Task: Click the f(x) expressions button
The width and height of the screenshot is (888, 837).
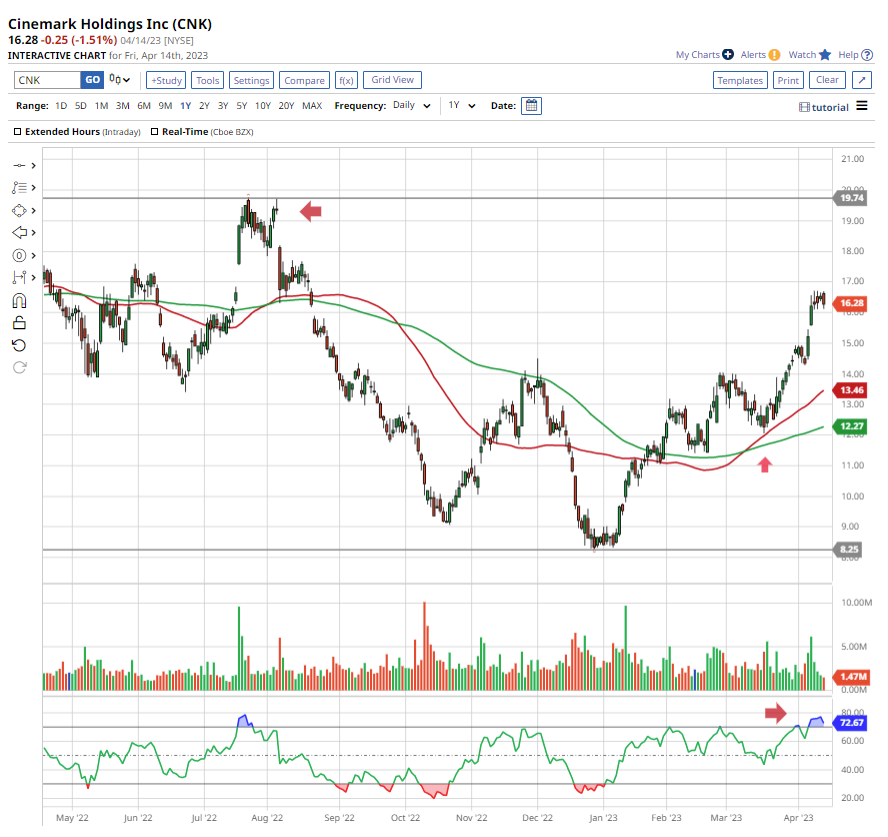Action: click(346, 80)
